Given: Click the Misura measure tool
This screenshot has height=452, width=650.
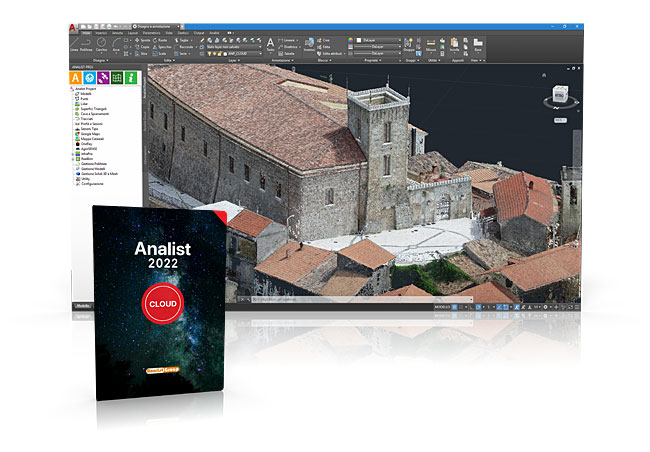Looking at the screenshot, I should 431,44.
